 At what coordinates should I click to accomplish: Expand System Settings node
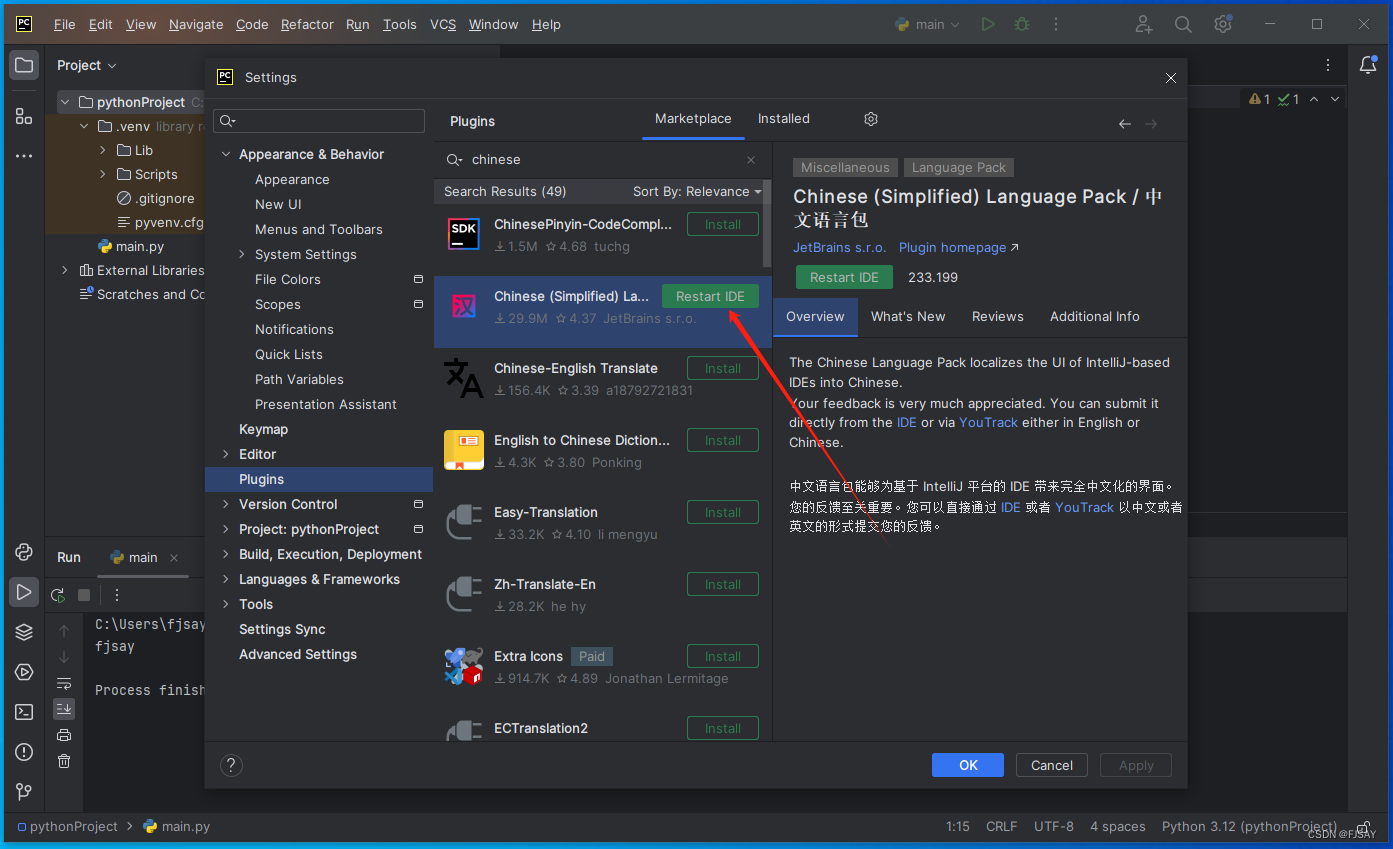[x=242, y=254]
